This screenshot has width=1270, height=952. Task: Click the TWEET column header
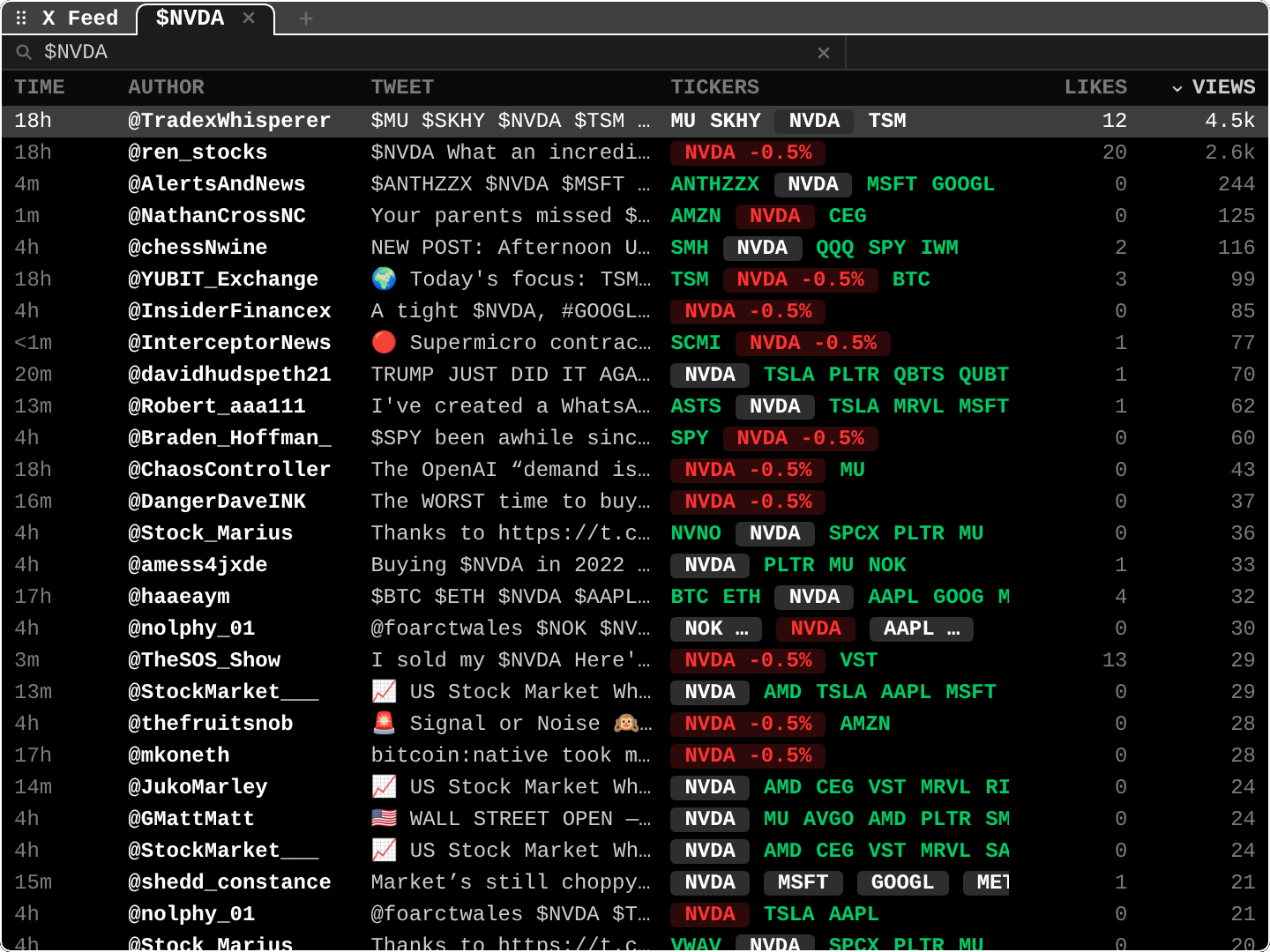[402, 87]
